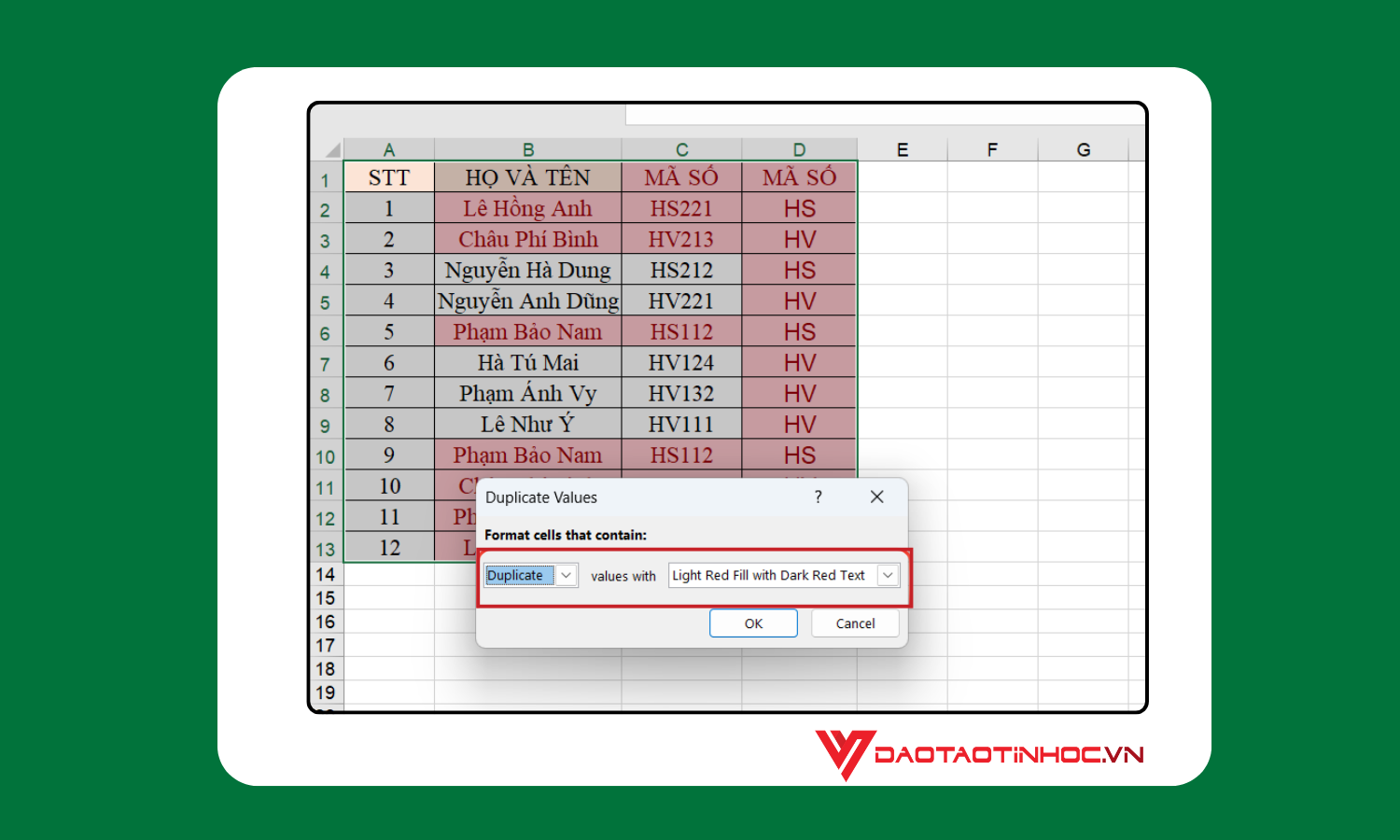This screenshot has width=1400, height=840.
Task: Select the Phạm Bảo Nam cell in row 10
Action: (528, 455)
